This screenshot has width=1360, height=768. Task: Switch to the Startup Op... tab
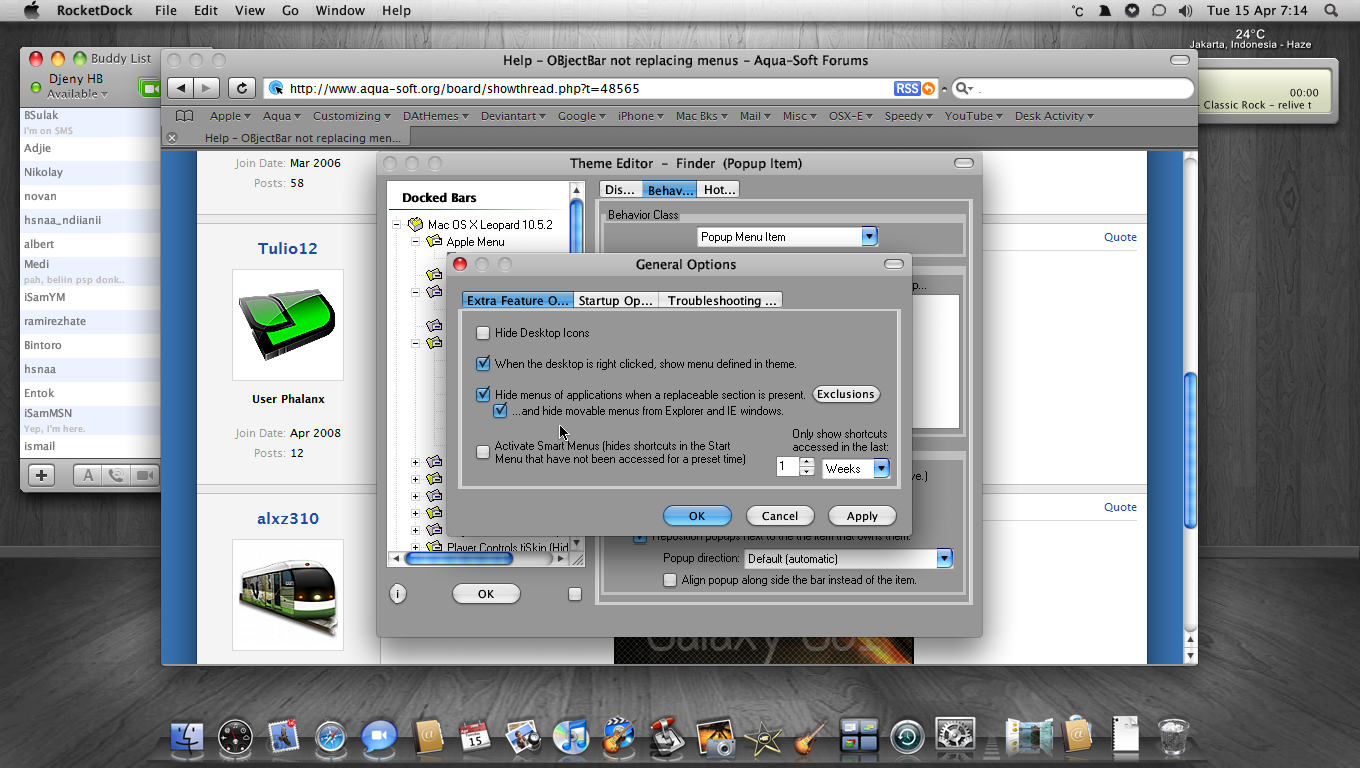[616, 300]
